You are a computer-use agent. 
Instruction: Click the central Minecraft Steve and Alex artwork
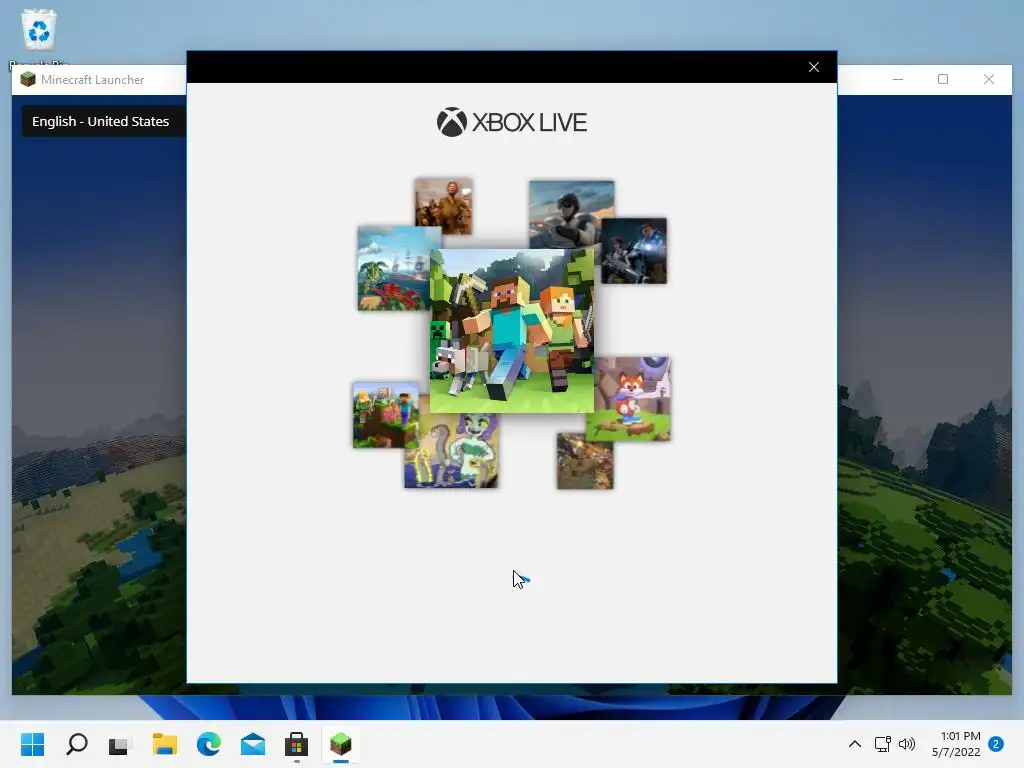coord(512,330)
